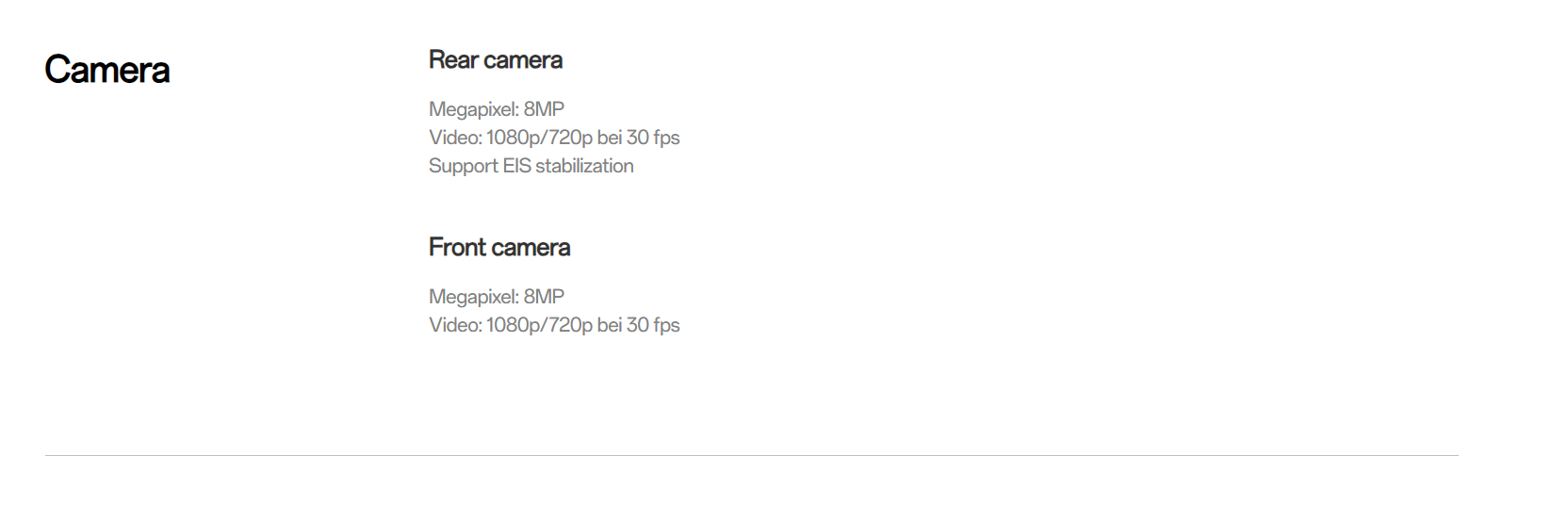Click the word bei in the Rear camera video line
Viewport: 1568px width, 505px height.
click(610, 138)
